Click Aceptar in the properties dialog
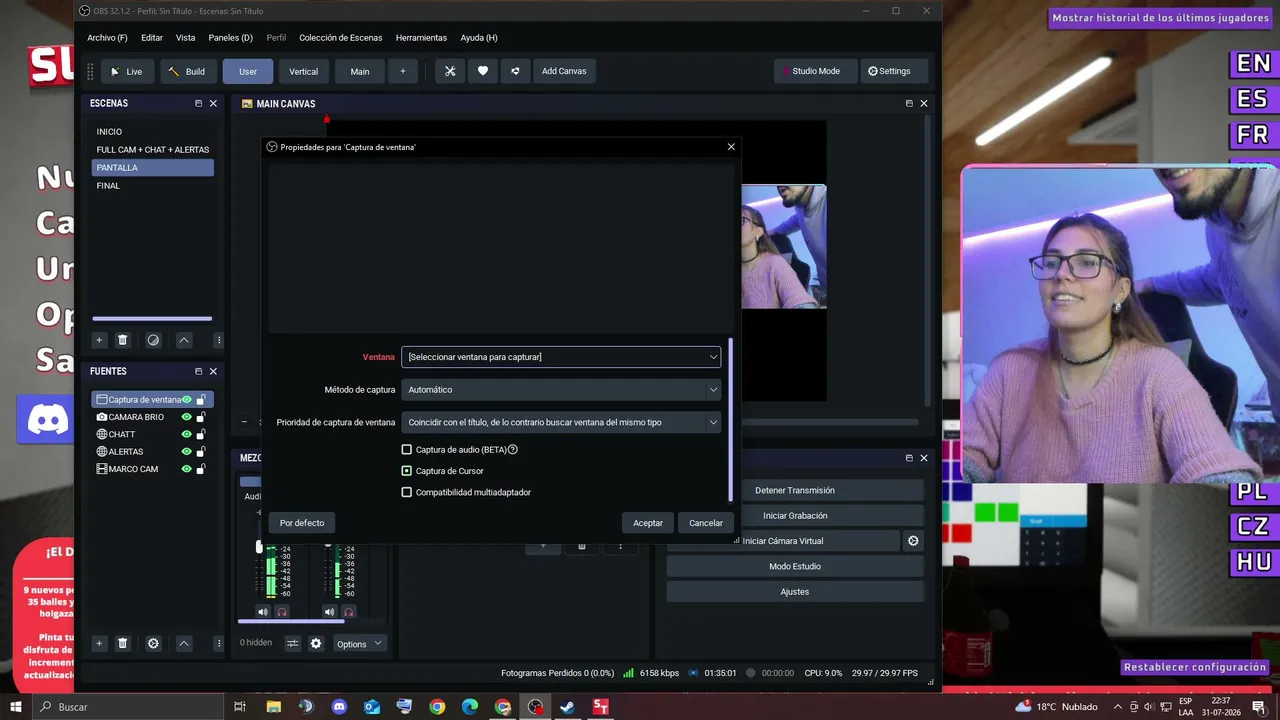 [648, 523]
